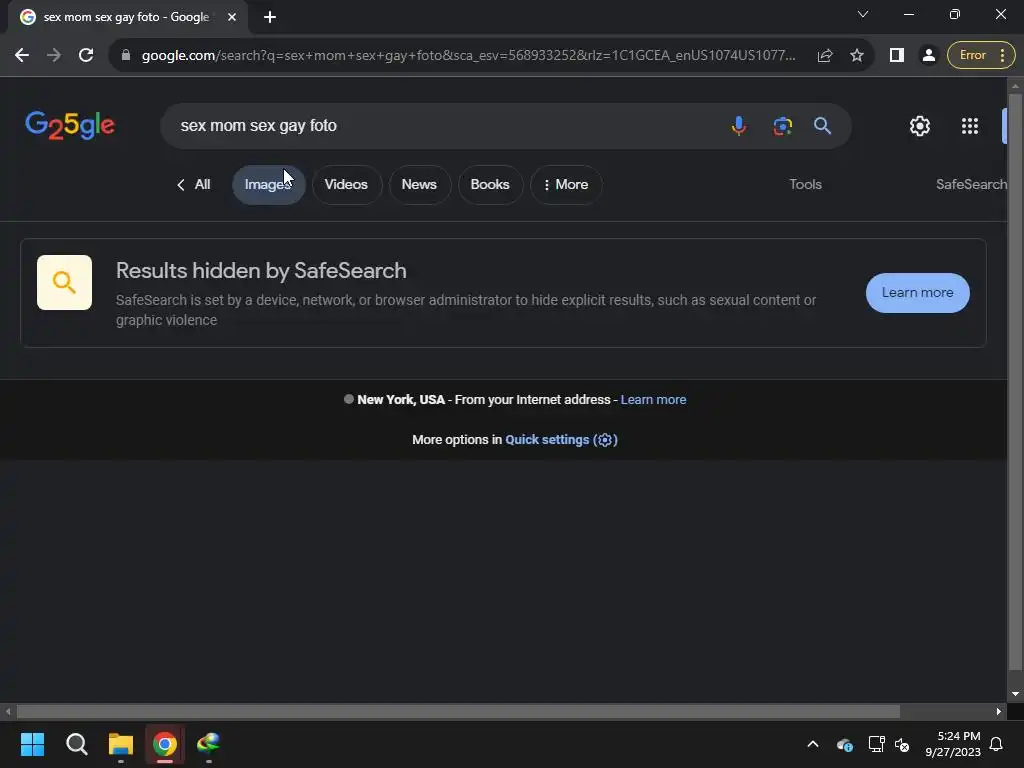This screenshot has width=1024, height=768.
Task: Share this page using share icon
Action: pyautogui.click(x=825, y=56)
